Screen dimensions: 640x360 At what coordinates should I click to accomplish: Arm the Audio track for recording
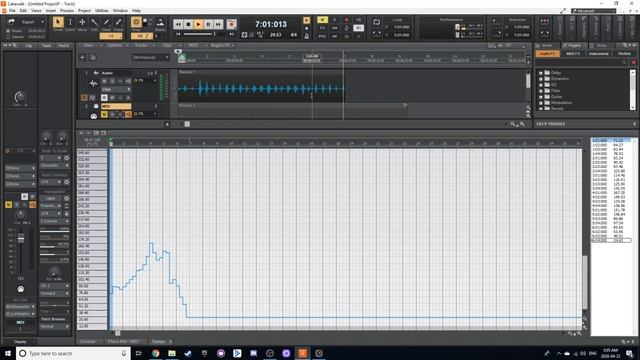tap(120, 81)
